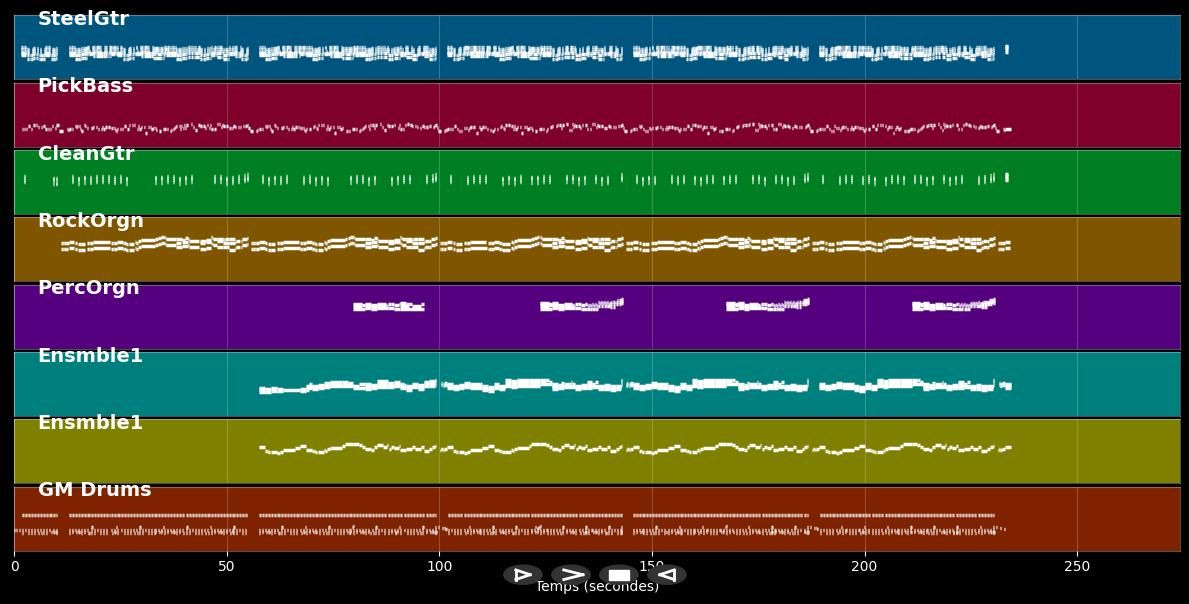The image size is (1189, 604).
Task: Click the 200 second tick label
Action: [x=864, y=567]
